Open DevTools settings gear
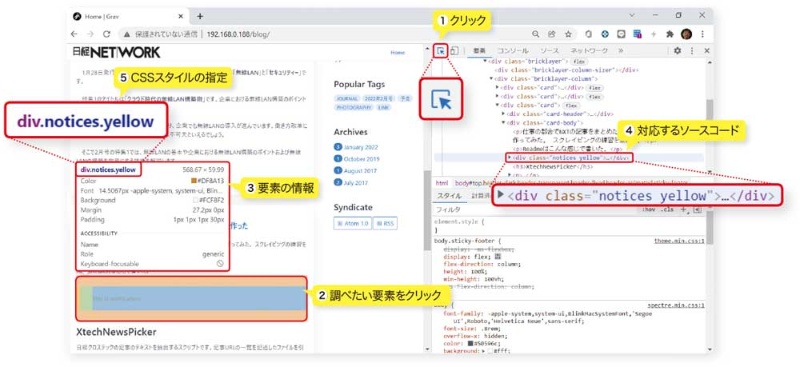 pyautogui.click(x=678, y=51)
